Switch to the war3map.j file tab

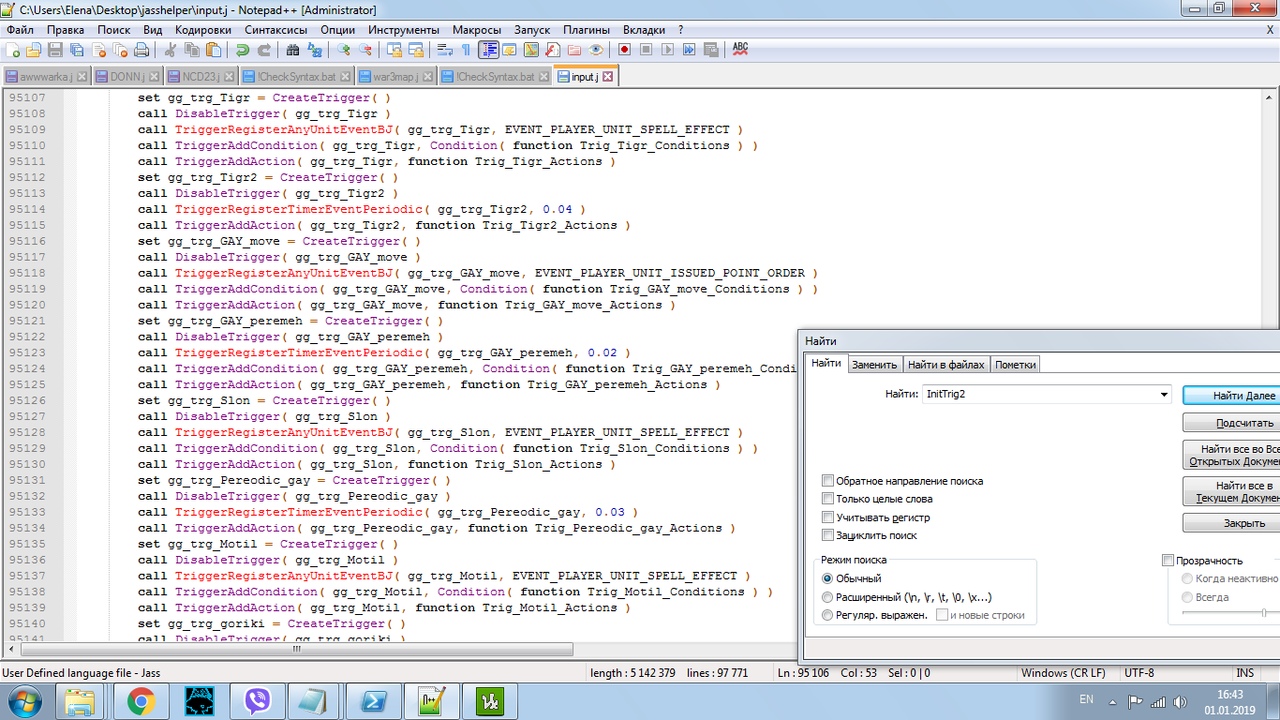click(388, 77)
